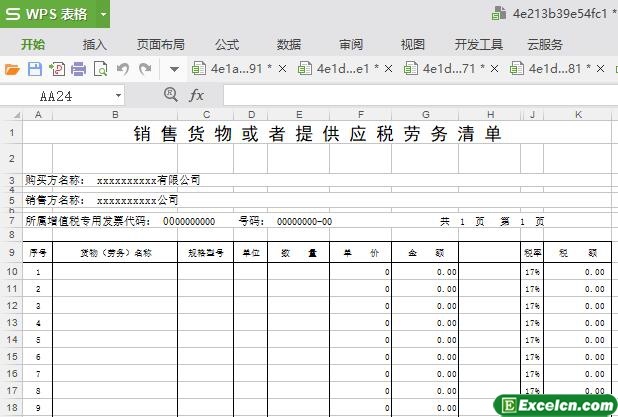The height and width of the screenshot is (417, 618).
Task: Click sequence number 5 in row 14
Action: pyautogui.click(x=38, y=340)
